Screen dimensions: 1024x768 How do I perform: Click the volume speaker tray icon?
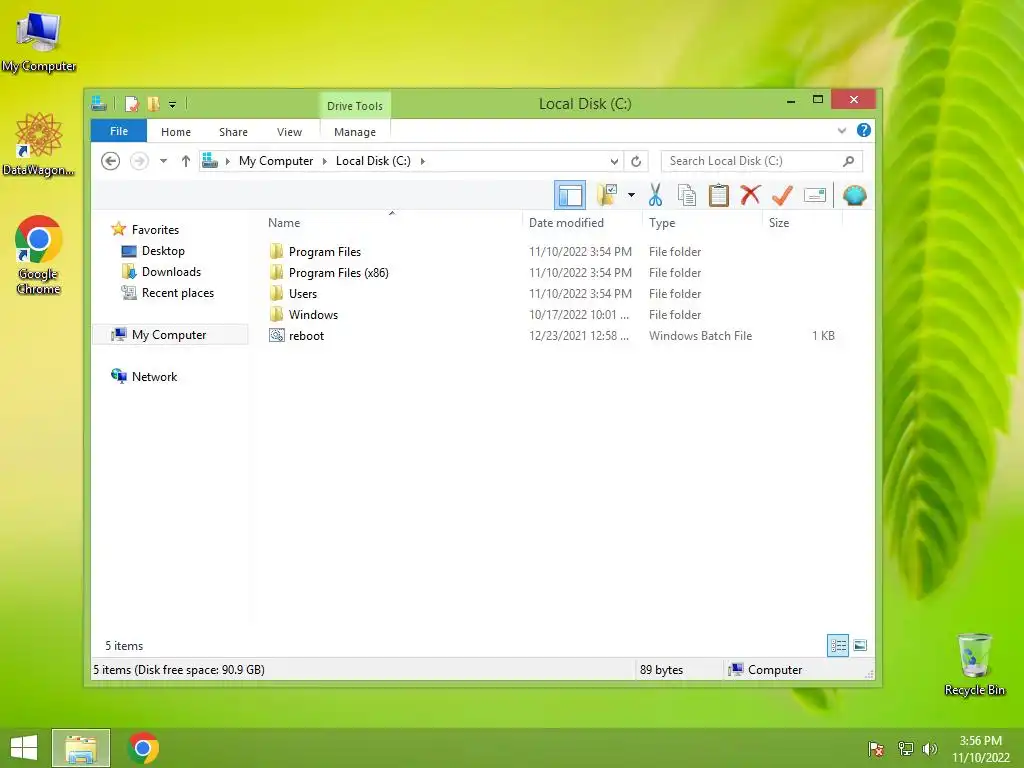point(930,748)
